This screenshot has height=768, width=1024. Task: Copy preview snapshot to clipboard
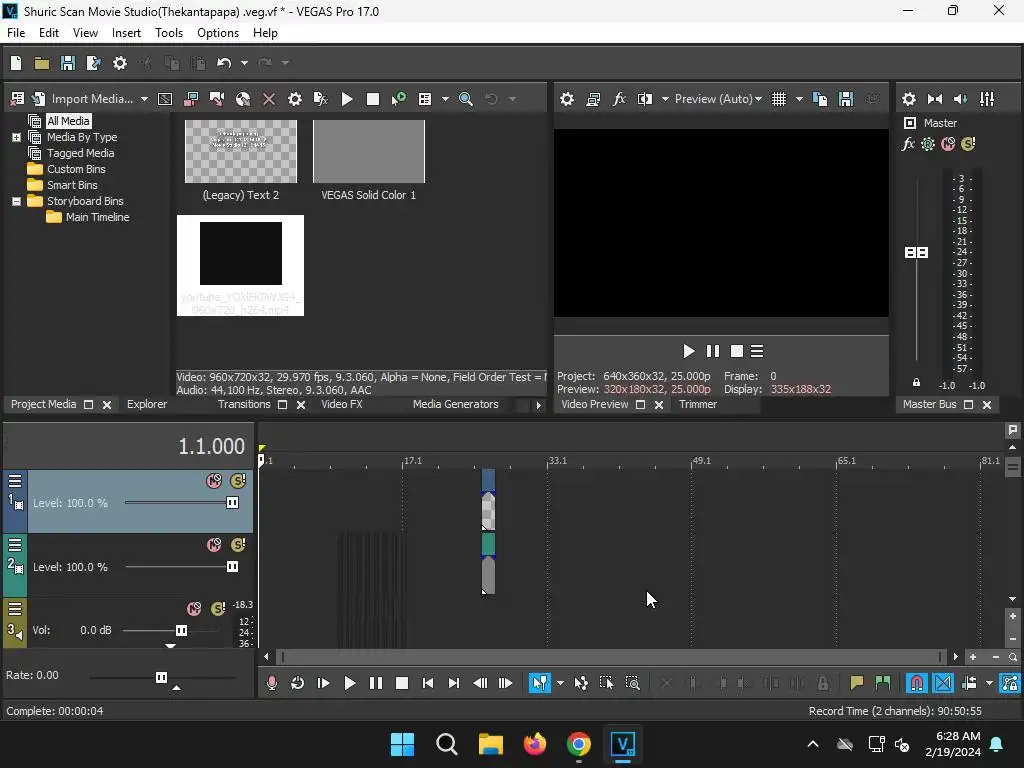pyautogui.click(x=820, y=99)
